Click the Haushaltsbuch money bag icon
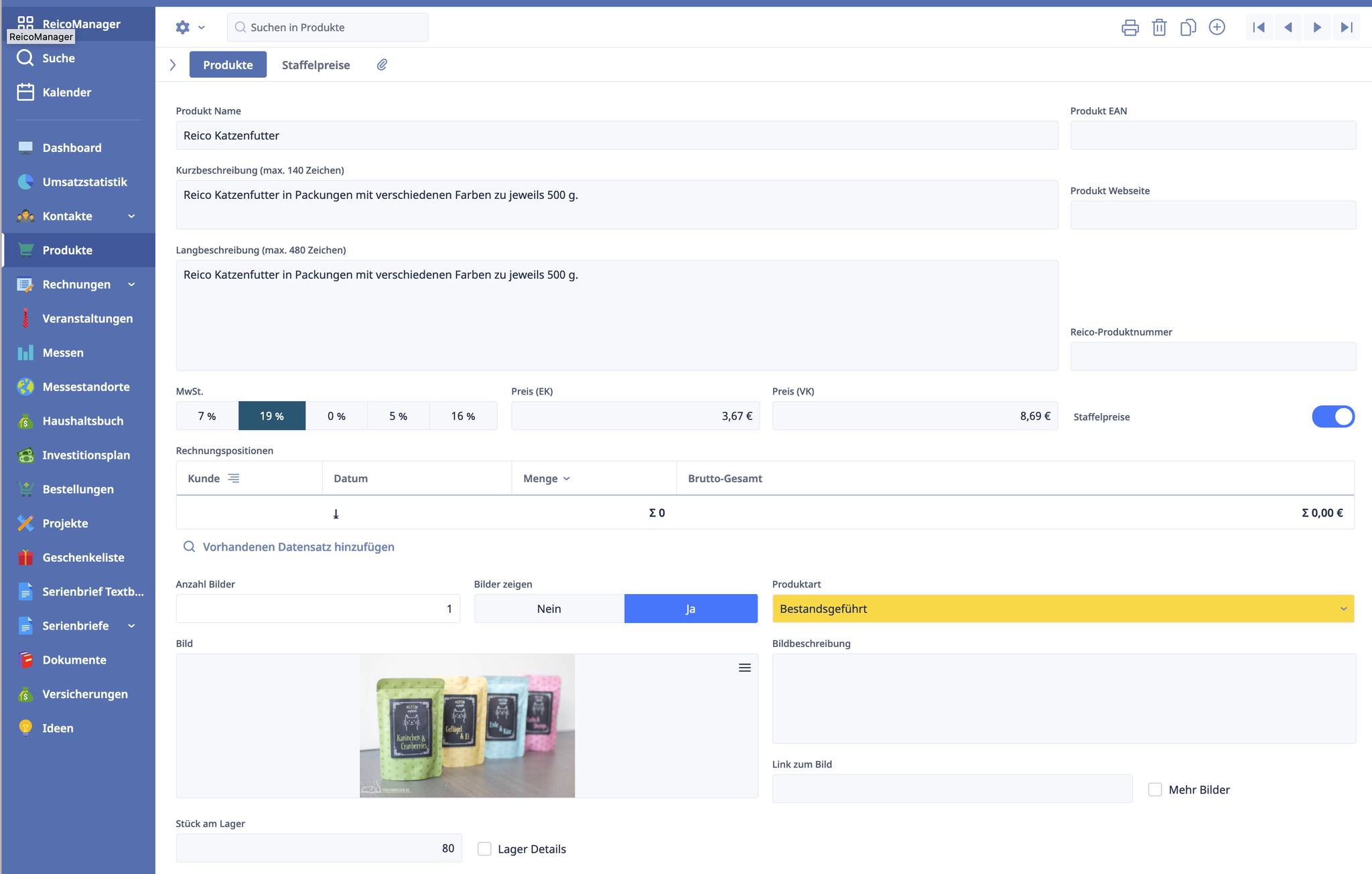 click(25, 421)
